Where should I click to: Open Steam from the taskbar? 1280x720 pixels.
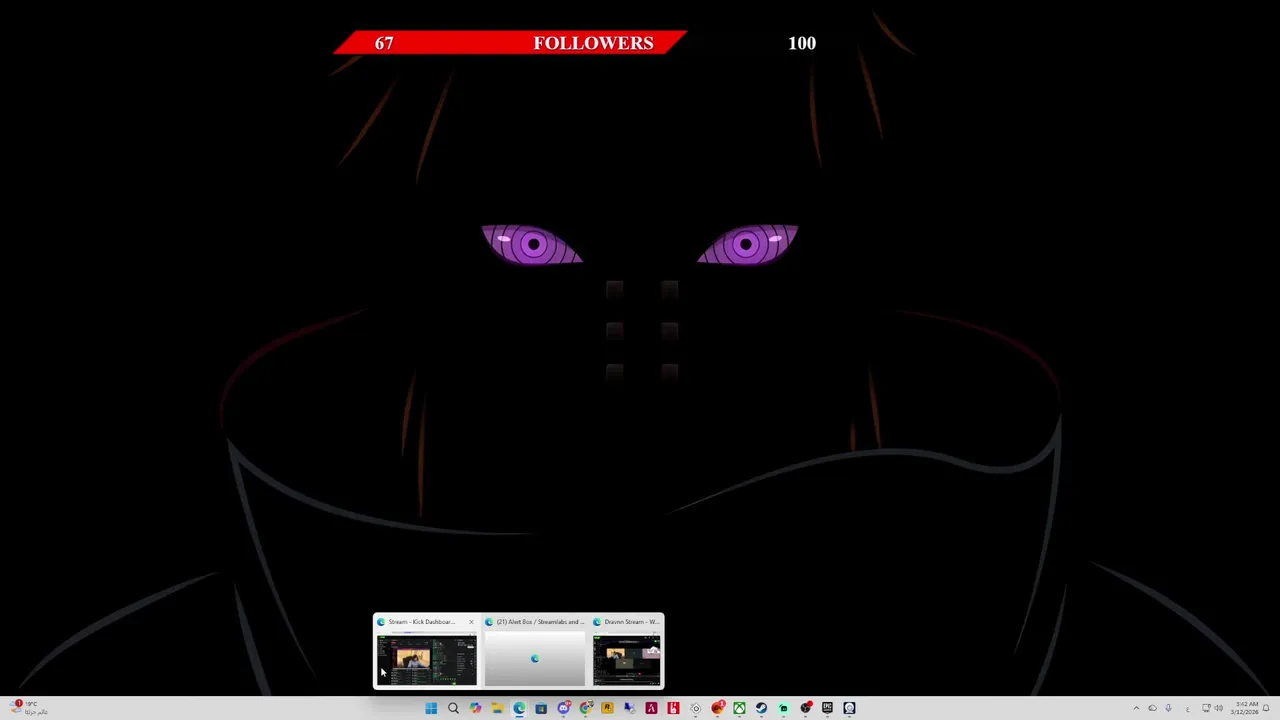pyautogui.click(x=761, y=708)
